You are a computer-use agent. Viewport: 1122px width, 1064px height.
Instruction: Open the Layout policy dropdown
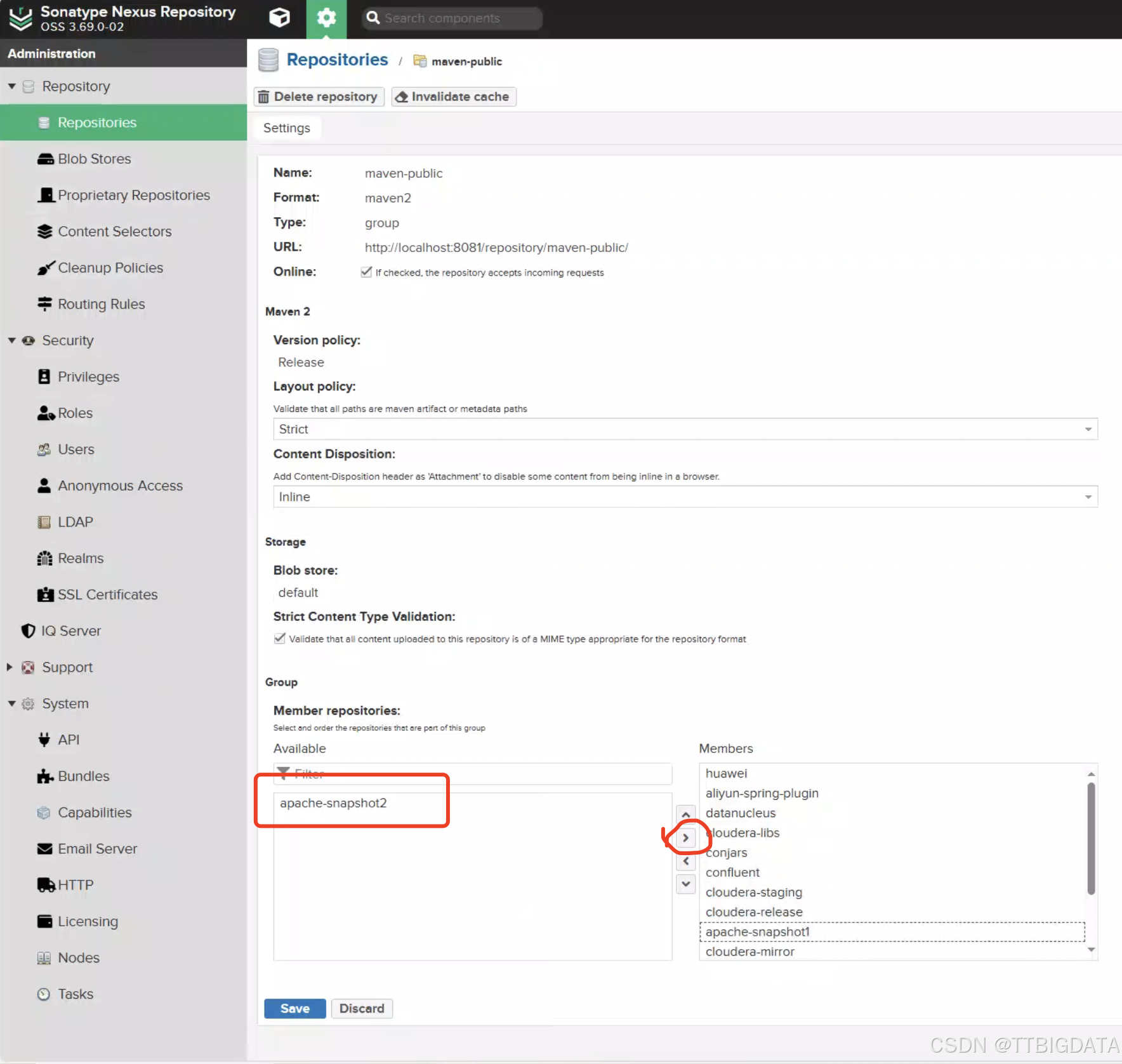click(x=685, y=429)
